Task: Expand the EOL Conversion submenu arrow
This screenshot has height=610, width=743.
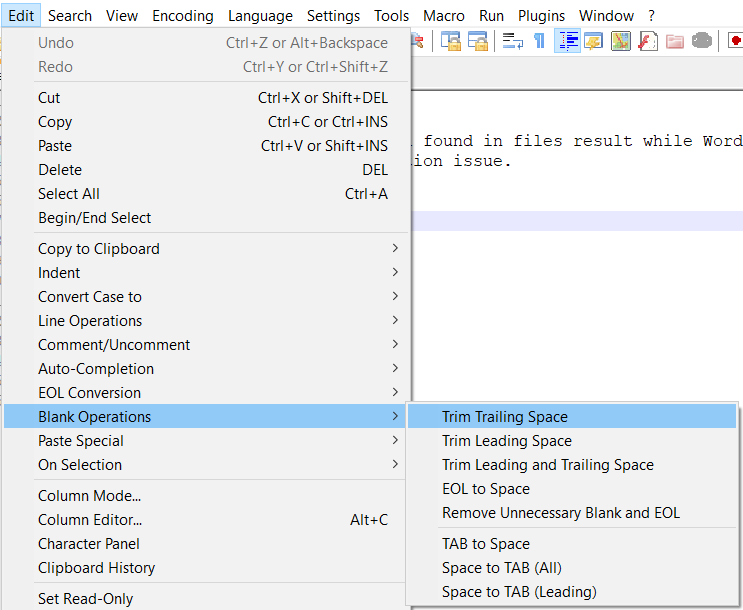Action: pos(395,392)
